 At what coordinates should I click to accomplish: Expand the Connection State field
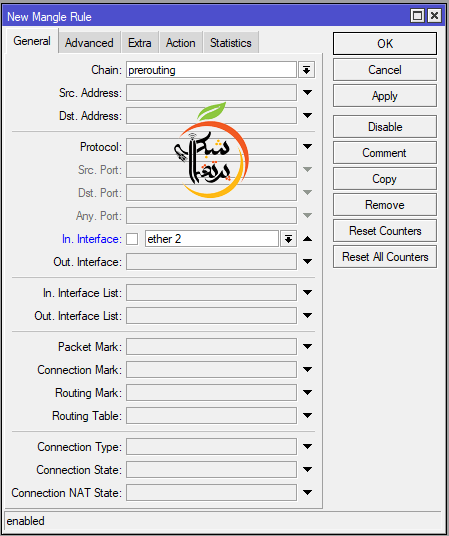tap(307, 470)
